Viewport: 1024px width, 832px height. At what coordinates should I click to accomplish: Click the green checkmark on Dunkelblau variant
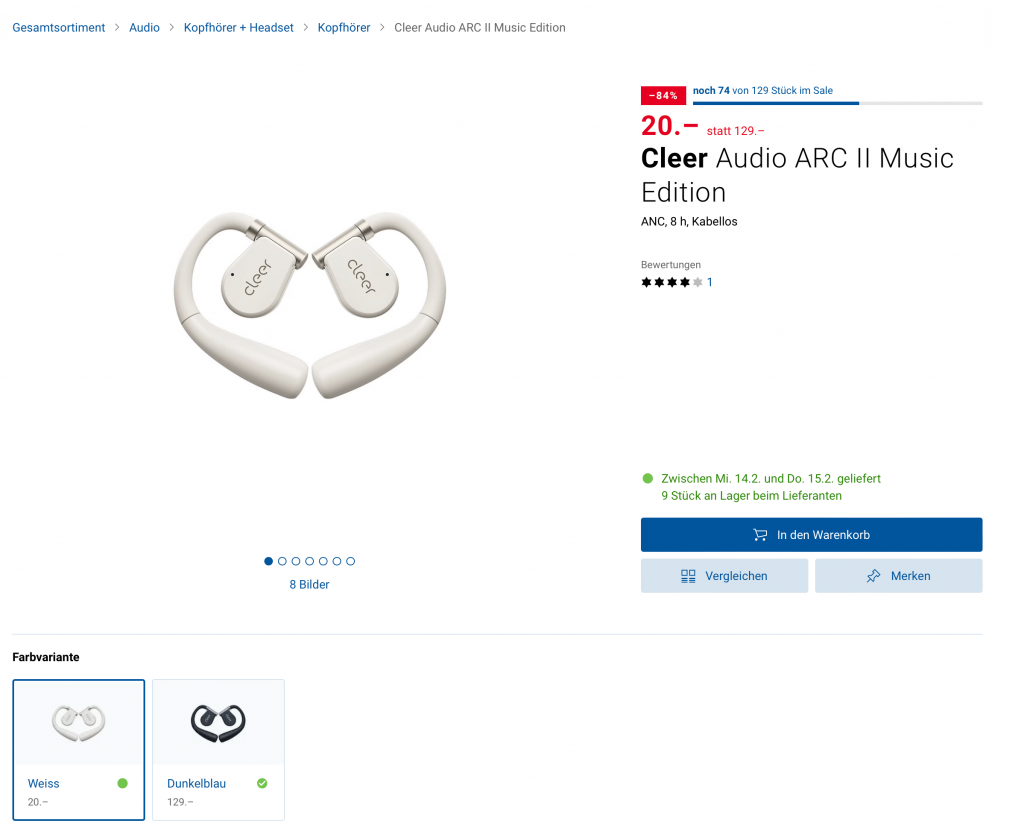click(262, 784)
